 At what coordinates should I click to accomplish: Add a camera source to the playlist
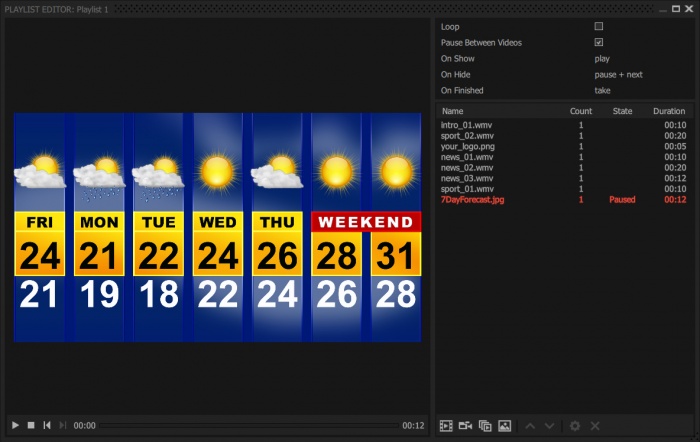click(465, 425)
